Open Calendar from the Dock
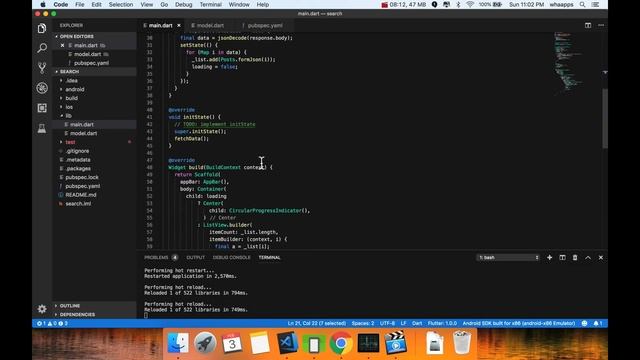 click(232, 342)
